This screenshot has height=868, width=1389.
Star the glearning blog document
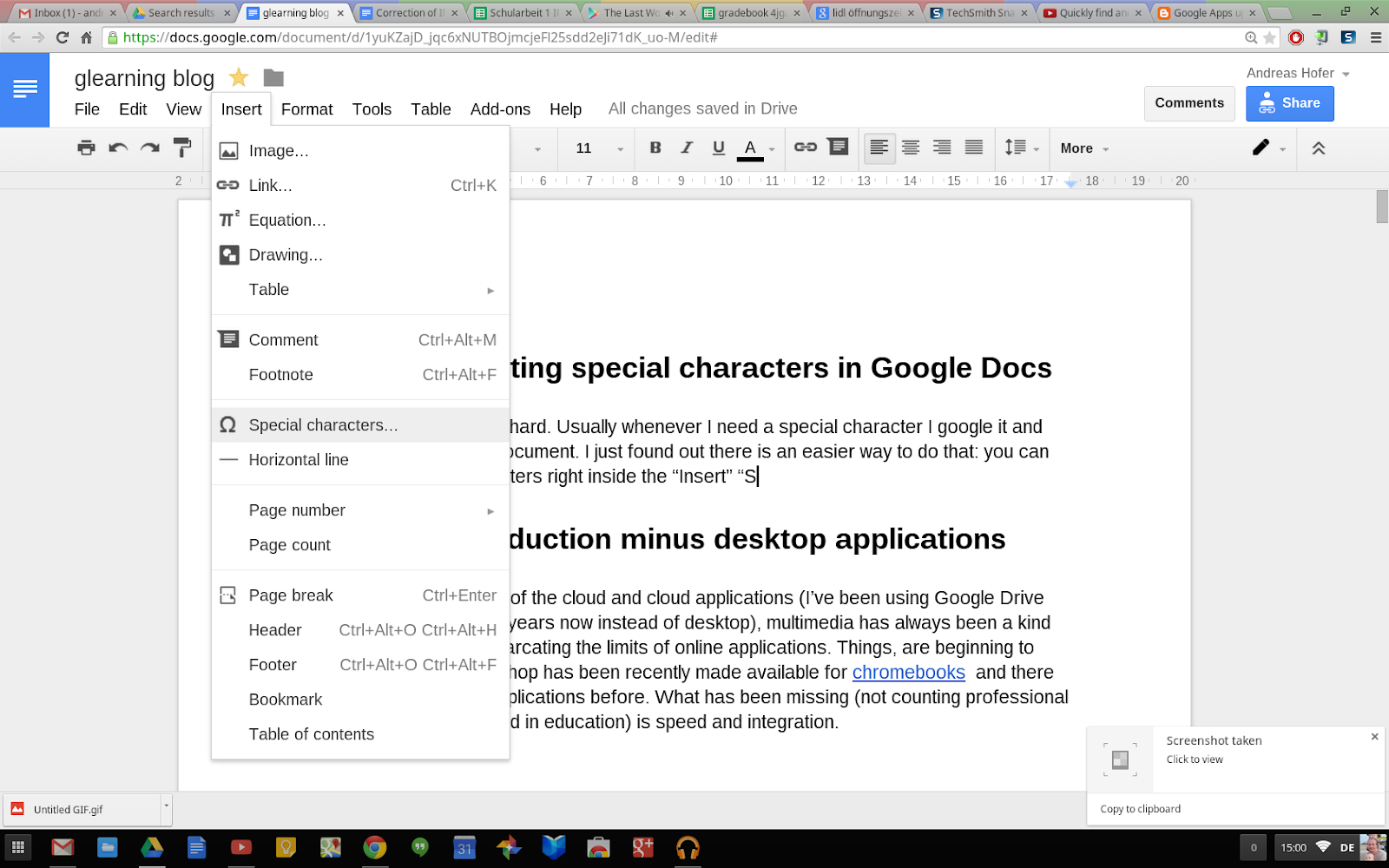[239, 78]
